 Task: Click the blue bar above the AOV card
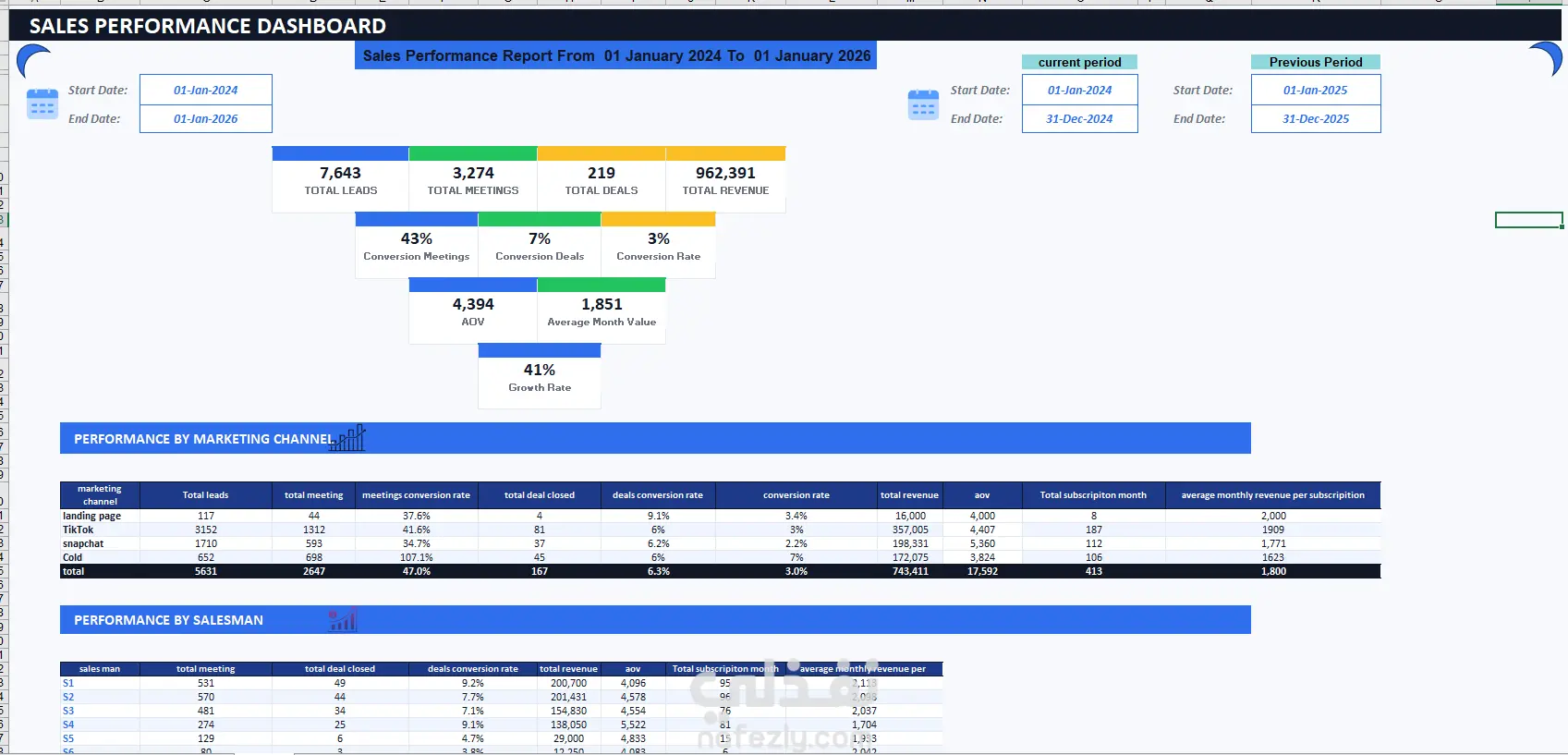click(x=473, y=286)
